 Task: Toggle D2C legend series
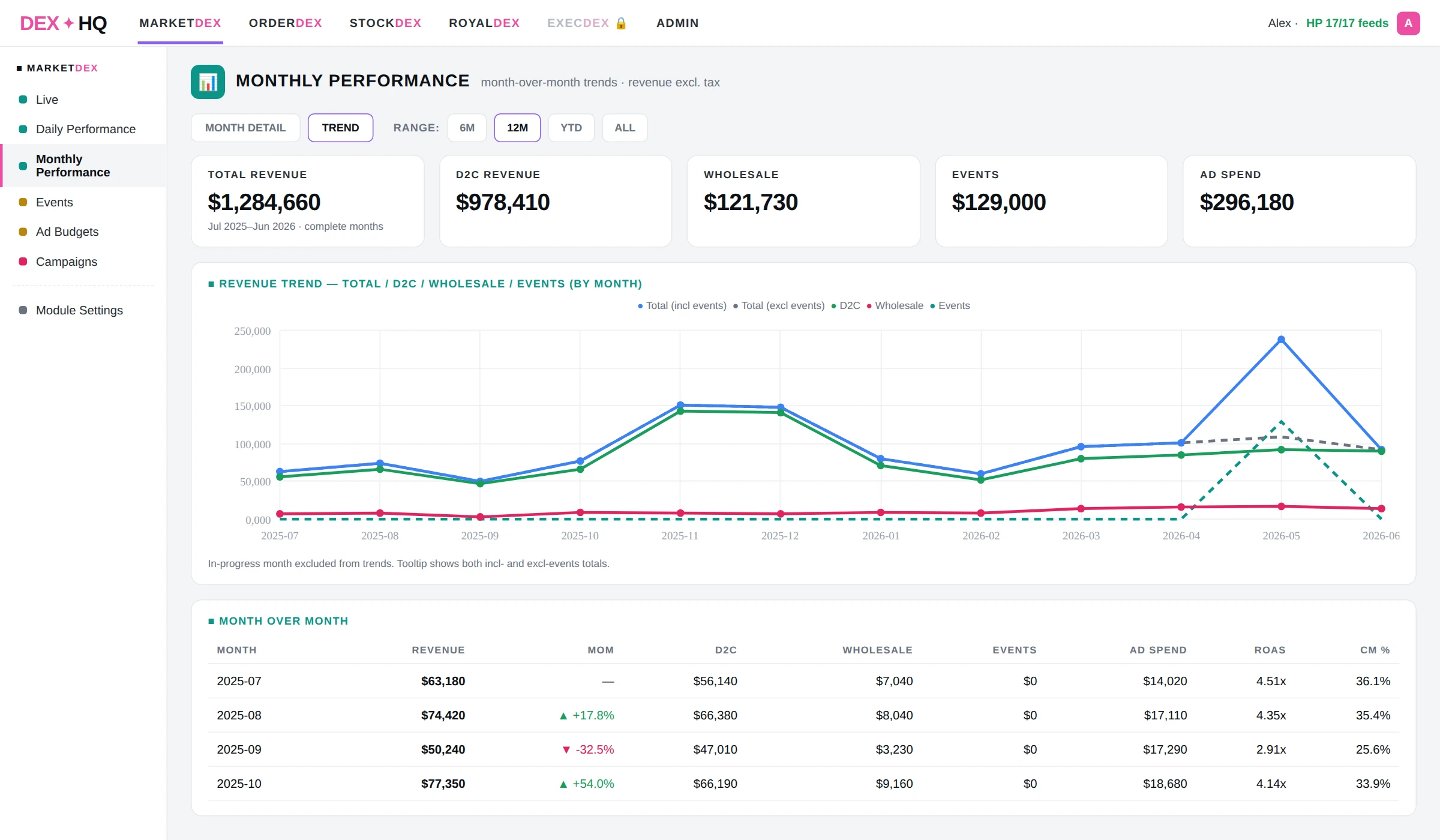click(845, 305)
